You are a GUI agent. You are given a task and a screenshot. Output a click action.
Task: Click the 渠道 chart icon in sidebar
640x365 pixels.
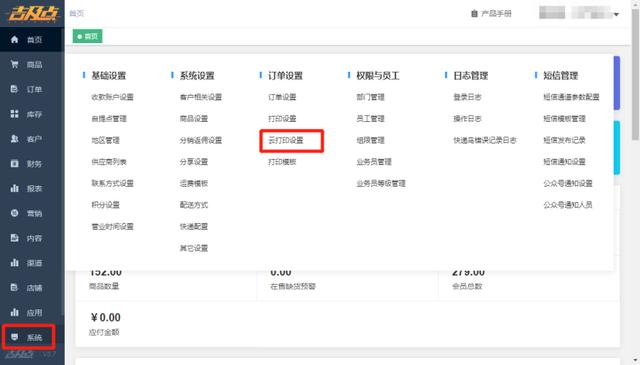[14, 263]
